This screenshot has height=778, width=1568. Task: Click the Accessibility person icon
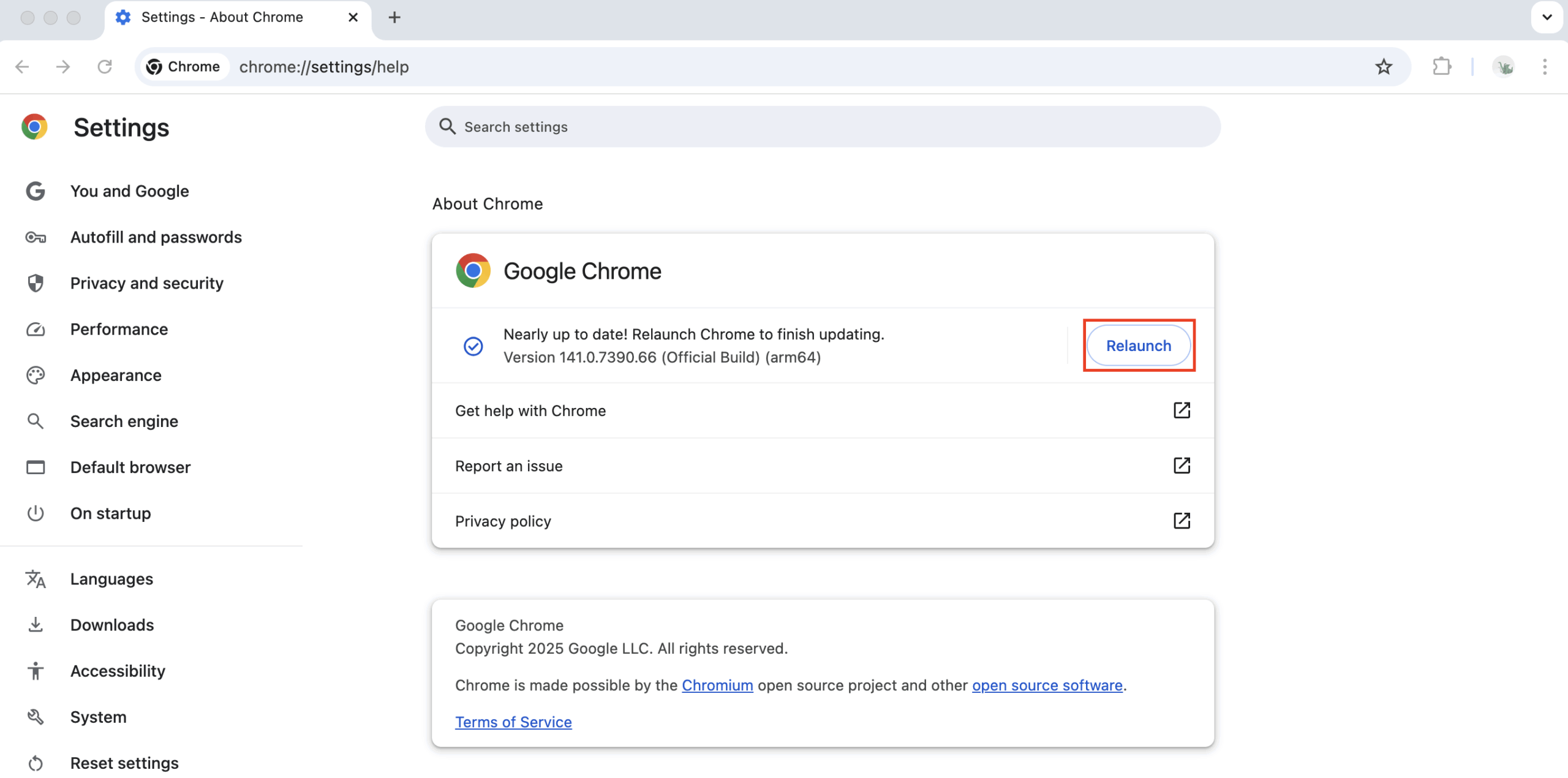coord(35,670)
